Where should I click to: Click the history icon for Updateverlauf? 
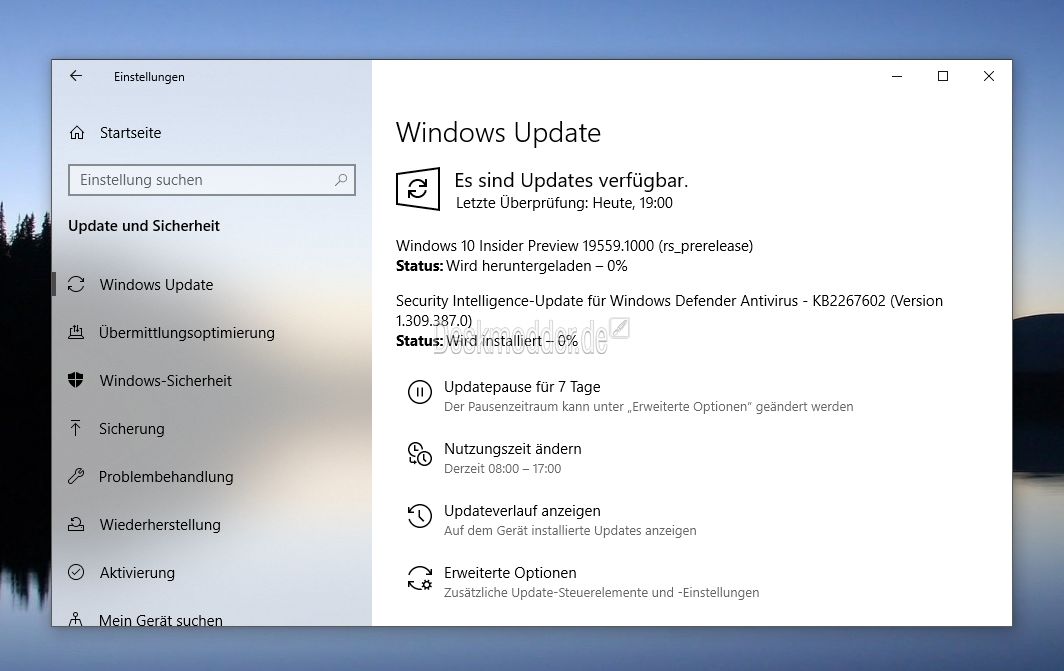tap(419, 516)
